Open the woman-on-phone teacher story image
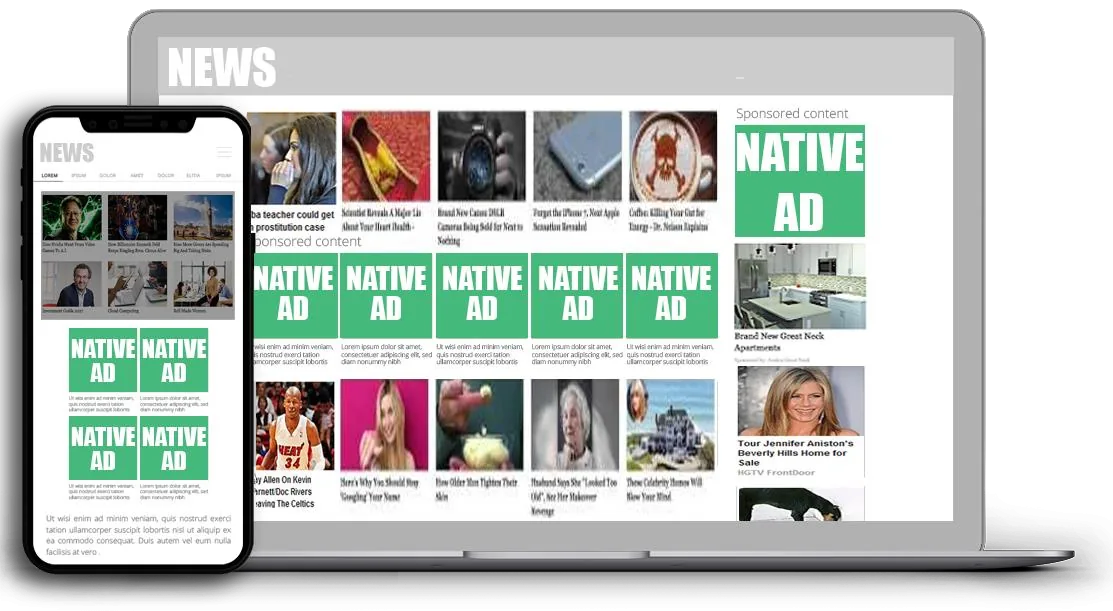This screenshot has height=611, width=1113. click(x=292, y=158)
